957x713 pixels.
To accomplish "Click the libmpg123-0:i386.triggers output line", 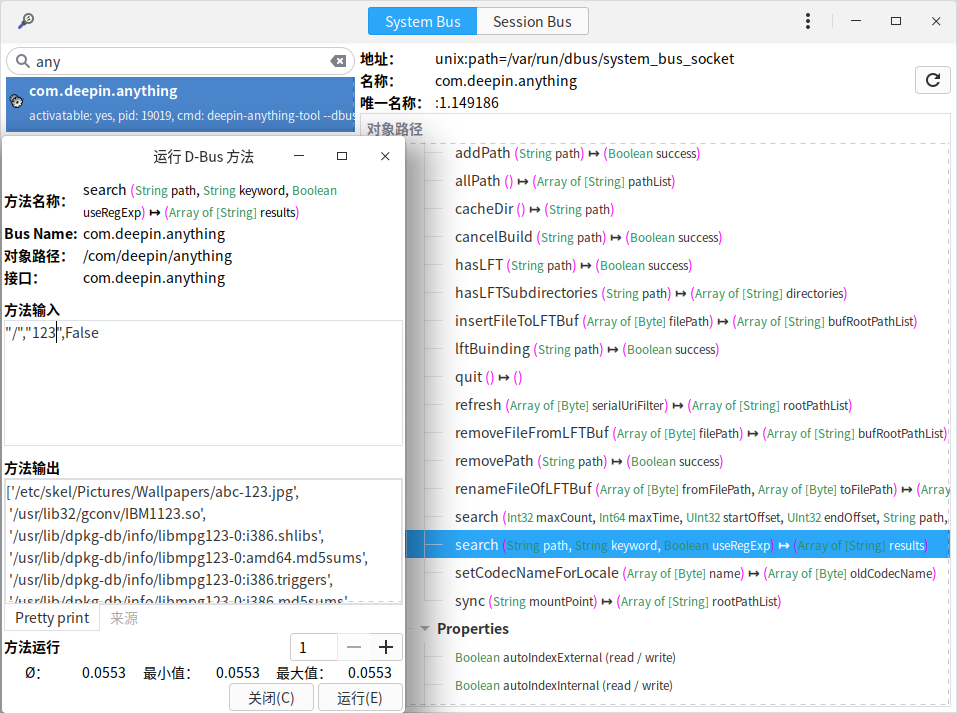I will pyautogui.click(x=171, y=581).
